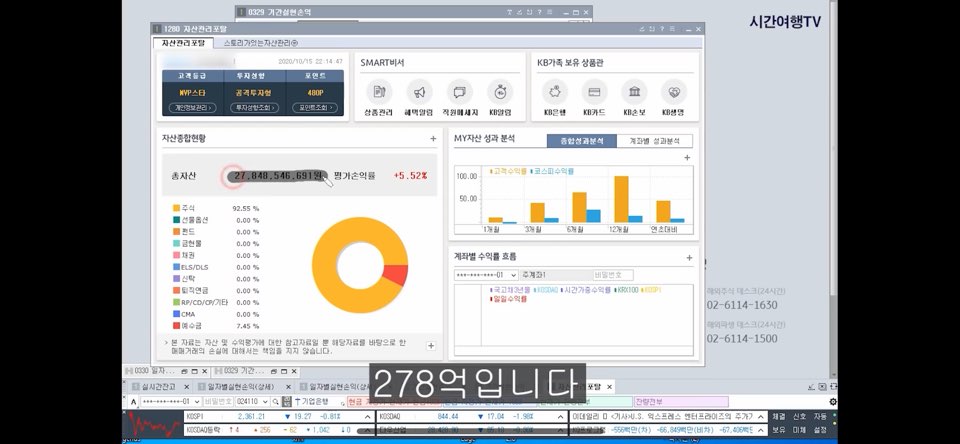Switch to the 스토리가있는자산관리 tab

tap(261, 43)
